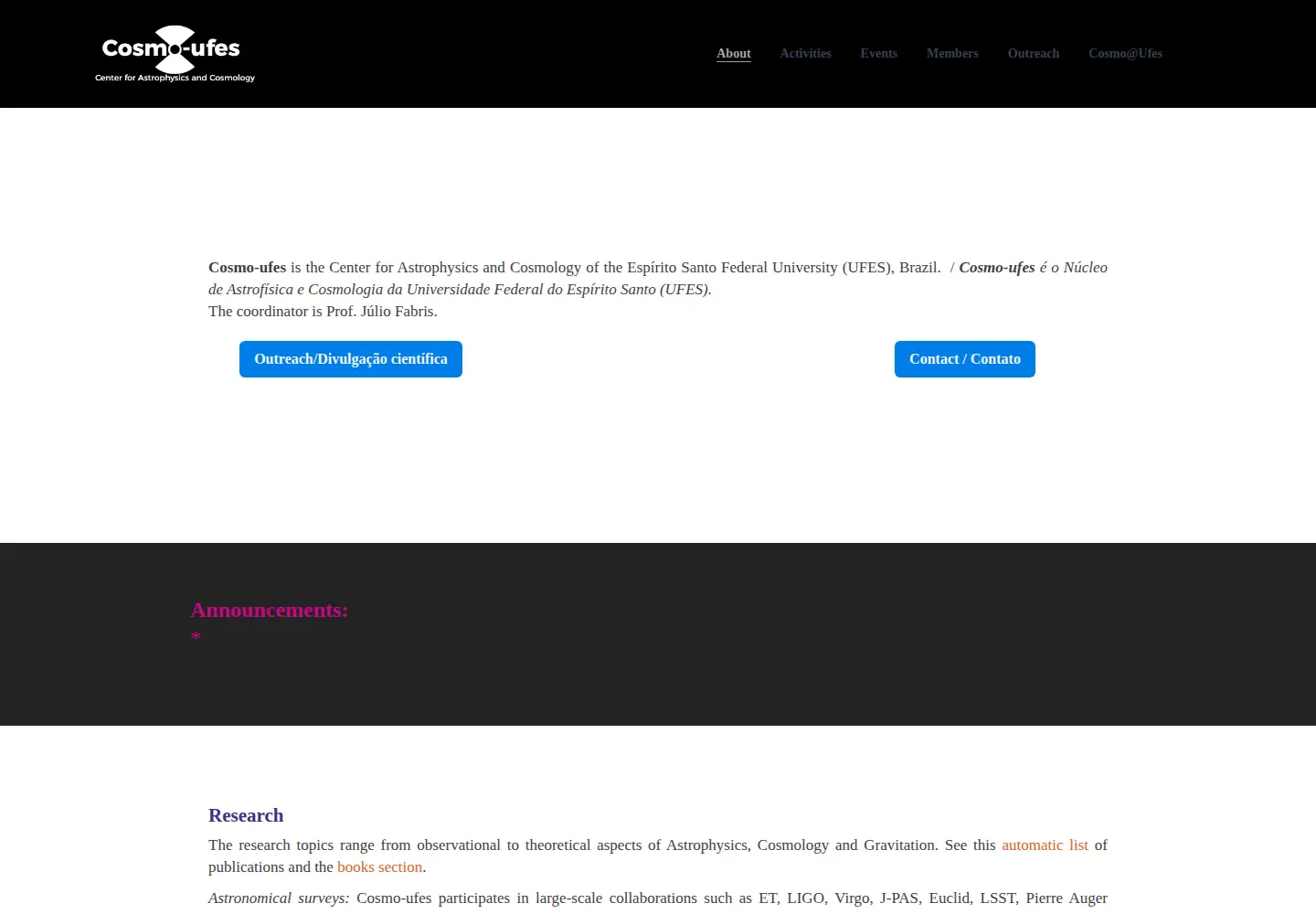Open the 'books section' link

coord(379,867)
